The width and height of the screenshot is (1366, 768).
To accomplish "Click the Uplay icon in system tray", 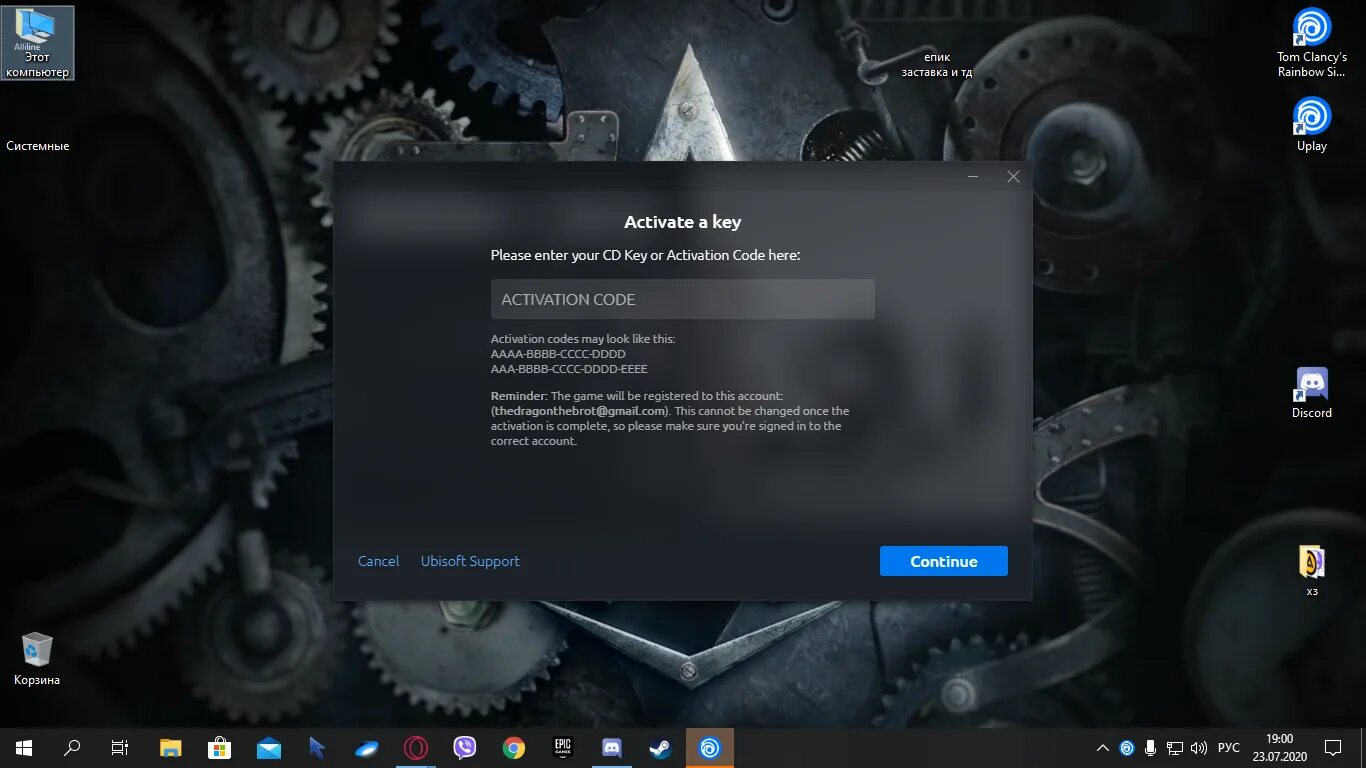I will pos(1127,748).
